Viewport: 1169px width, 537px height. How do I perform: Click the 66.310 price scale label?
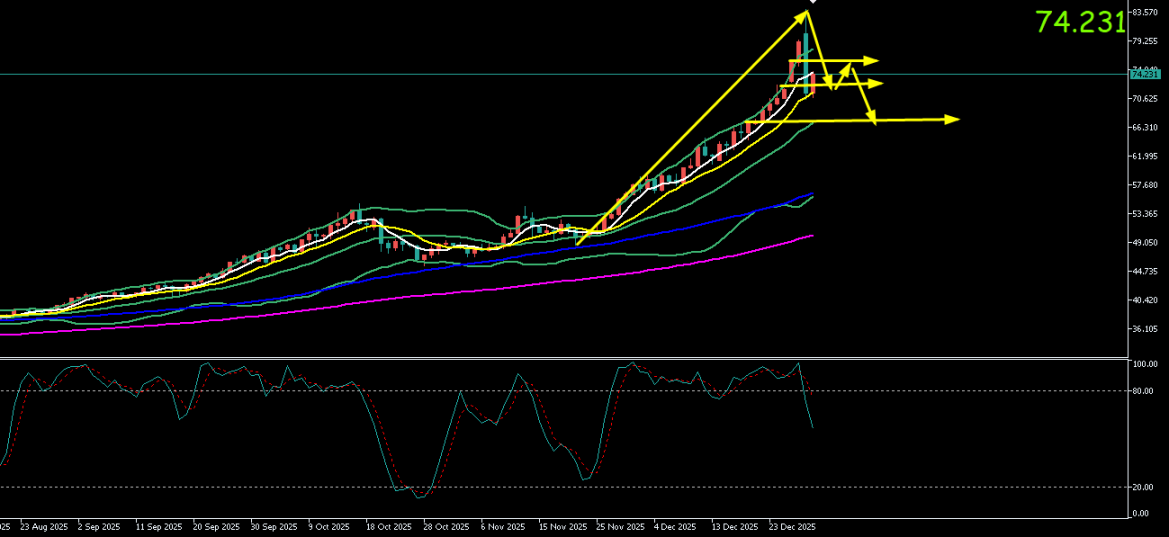tap(1145, 128)
